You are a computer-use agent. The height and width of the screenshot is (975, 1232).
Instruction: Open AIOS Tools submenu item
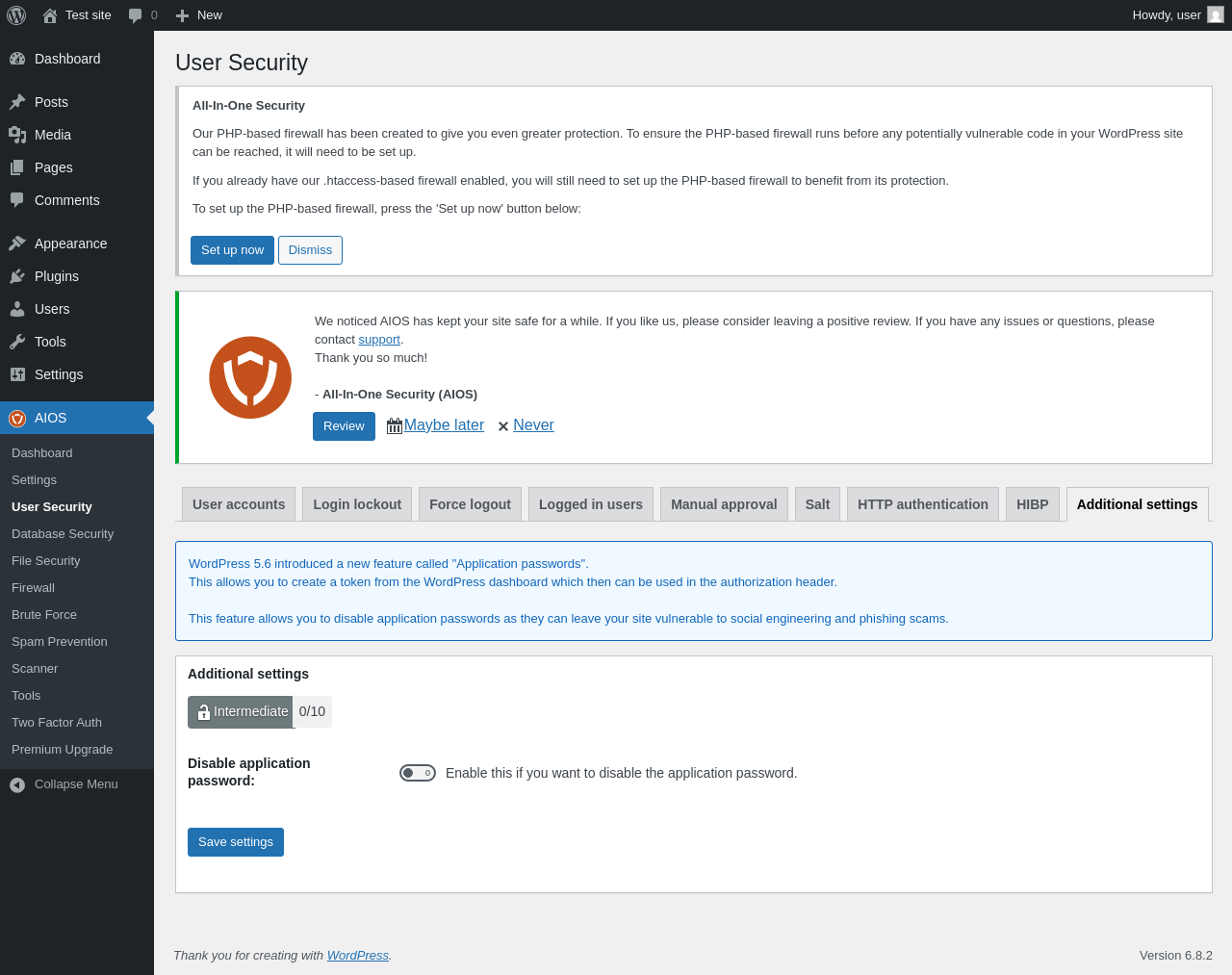(x=77, y=696)
